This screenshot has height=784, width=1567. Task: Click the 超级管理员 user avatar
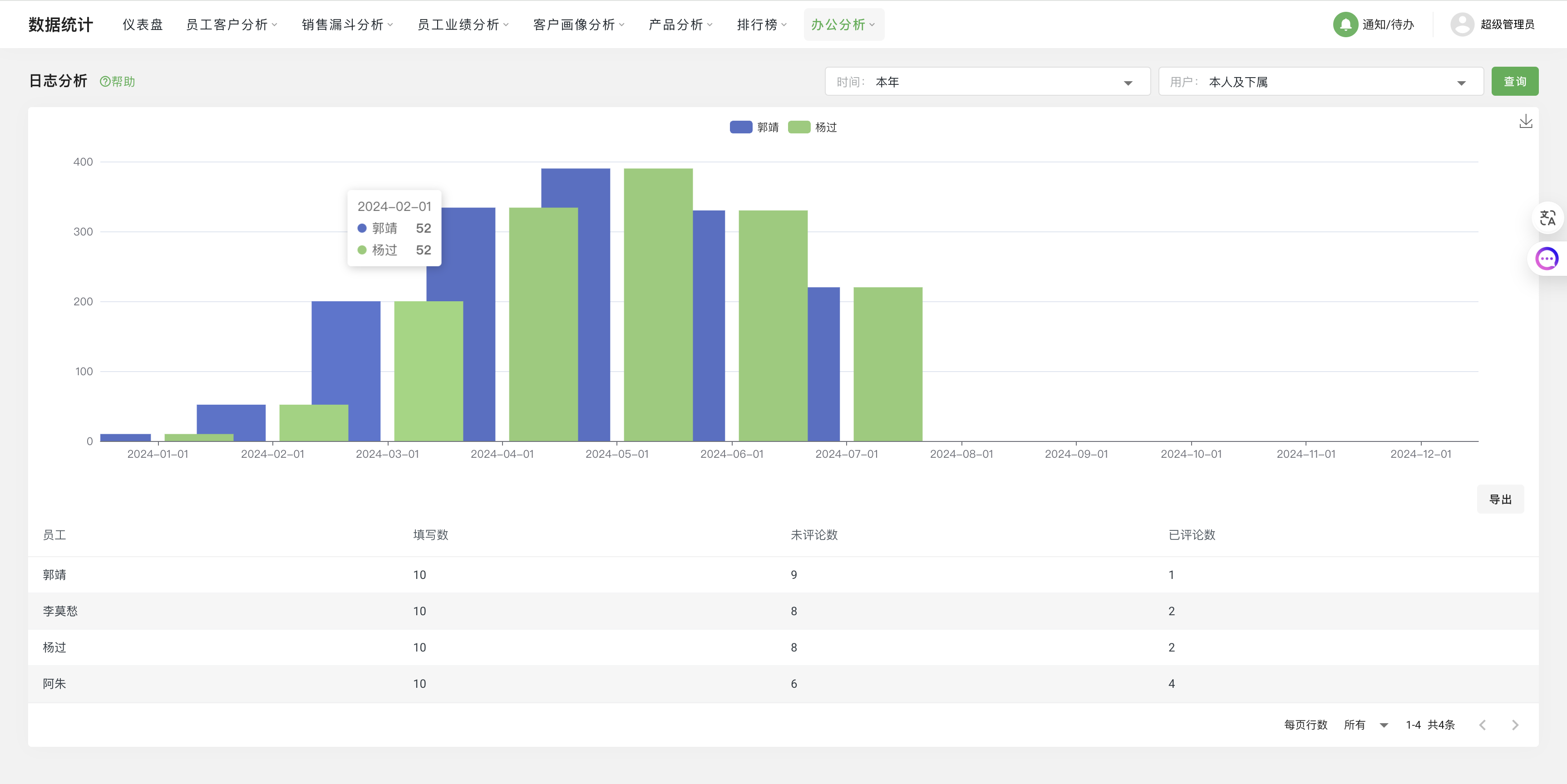coord(1462,24)
